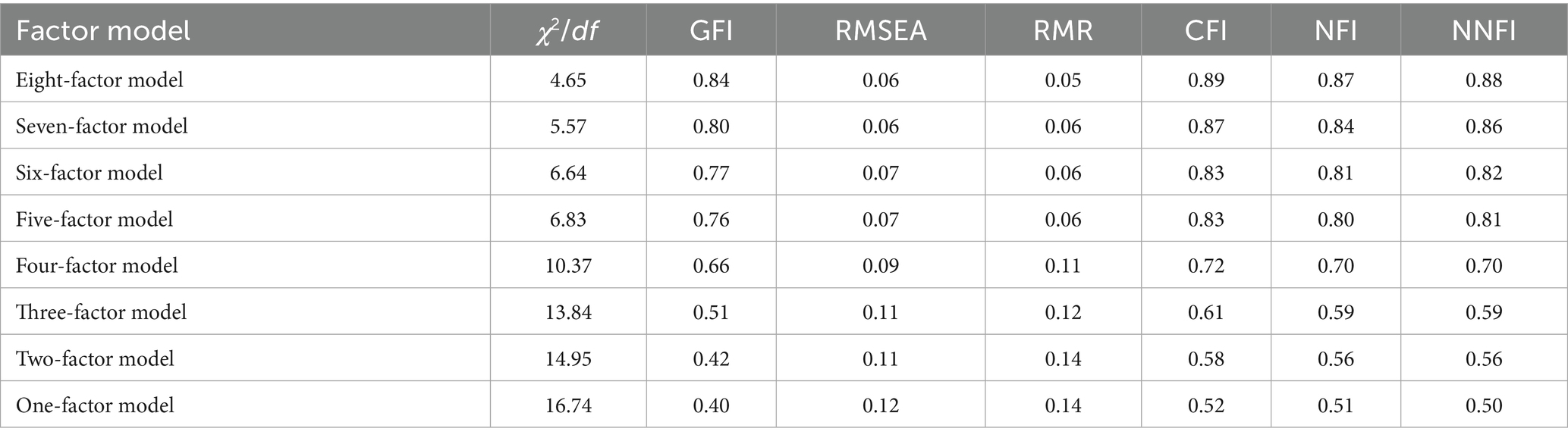Image resolution: width=1568 pixels, height=441 pixels.
Task: Select the One-factor model row label
Action: (95, 405)
